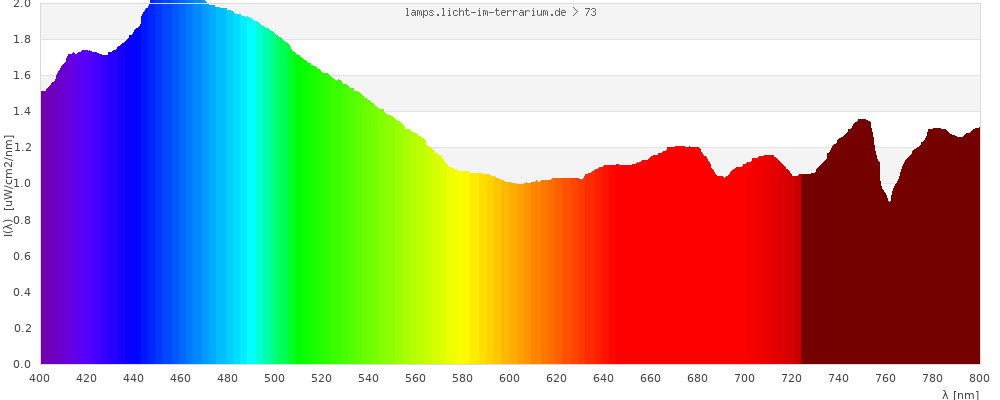
Task: Click the 400 label on the wavelength axis
Action: 40,378
